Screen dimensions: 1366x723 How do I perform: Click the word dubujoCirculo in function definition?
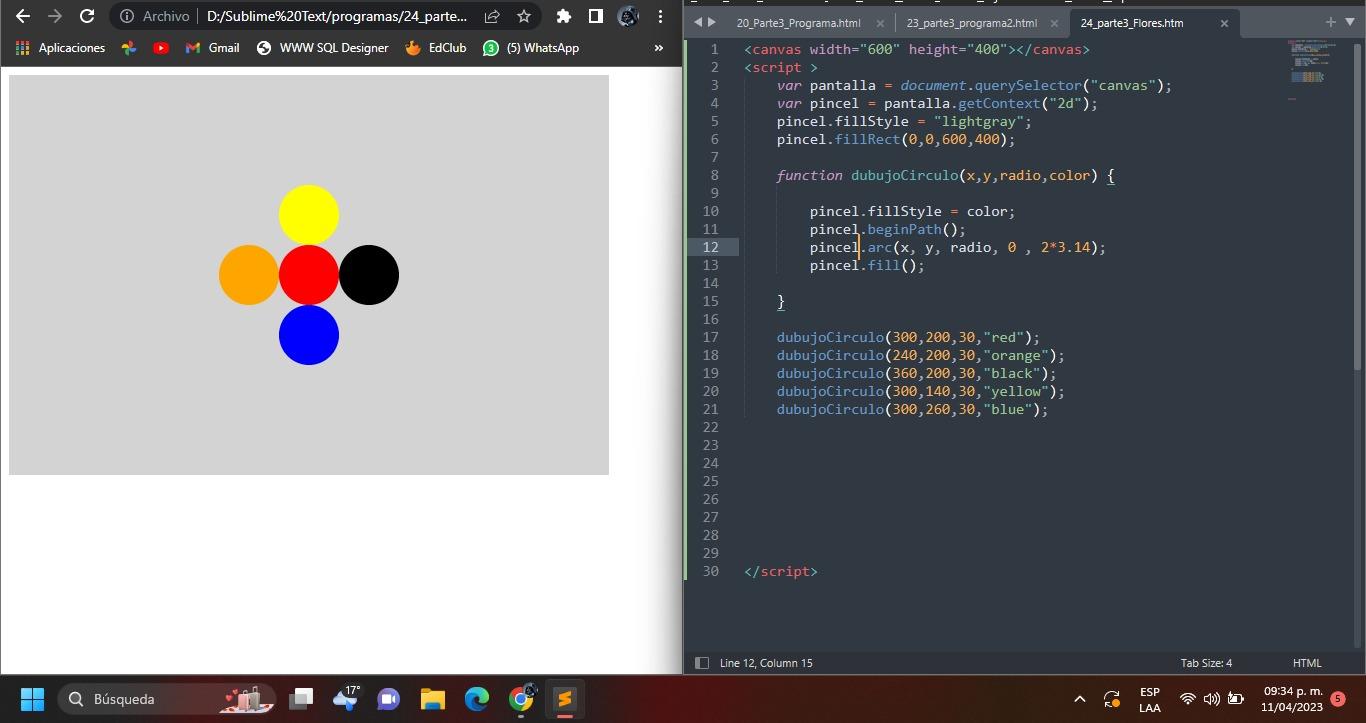point(904,175)
